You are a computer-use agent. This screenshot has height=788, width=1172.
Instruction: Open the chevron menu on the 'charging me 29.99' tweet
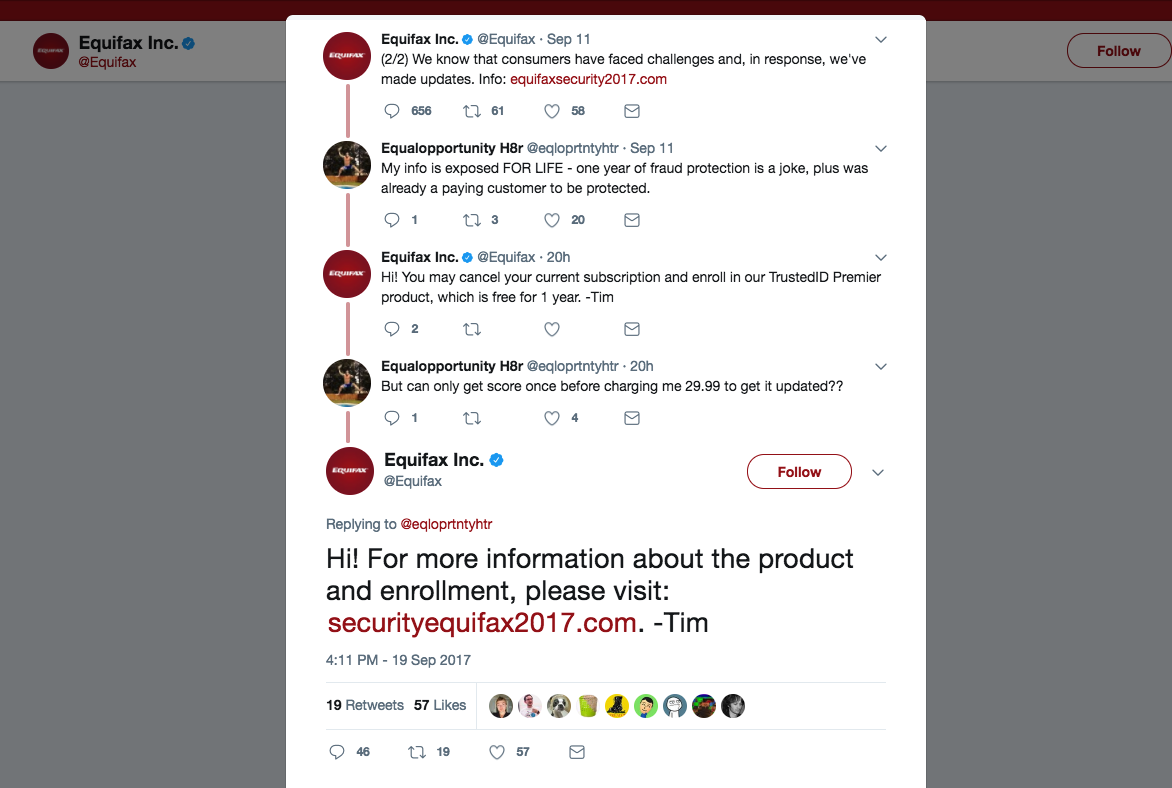(x=880, y=366)
